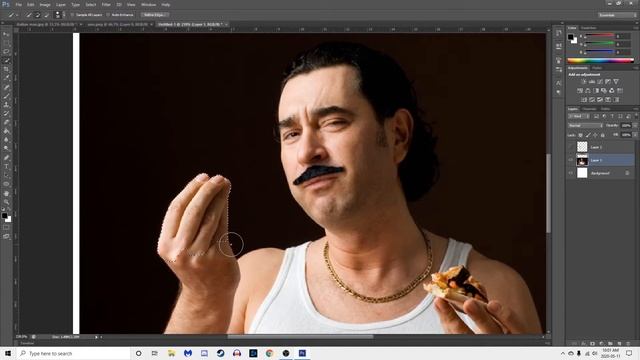Screen dimensions: 640x360
Task: Choose New selection mode in options bar
Action: [29, 15]
